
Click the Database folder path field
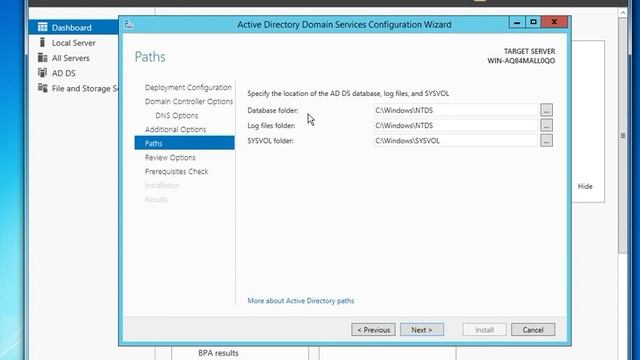[x=456, y=110]
